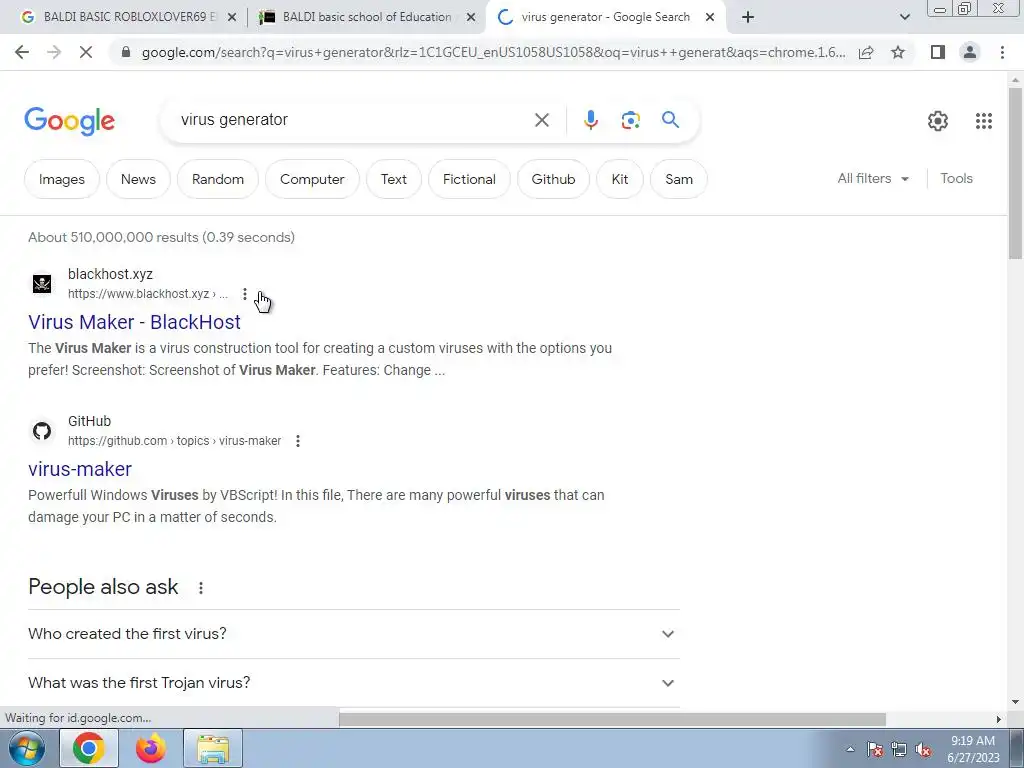Viewport: 1024px width, 768px height.
Task: Share this page icon in address bar
Action: 866,52
